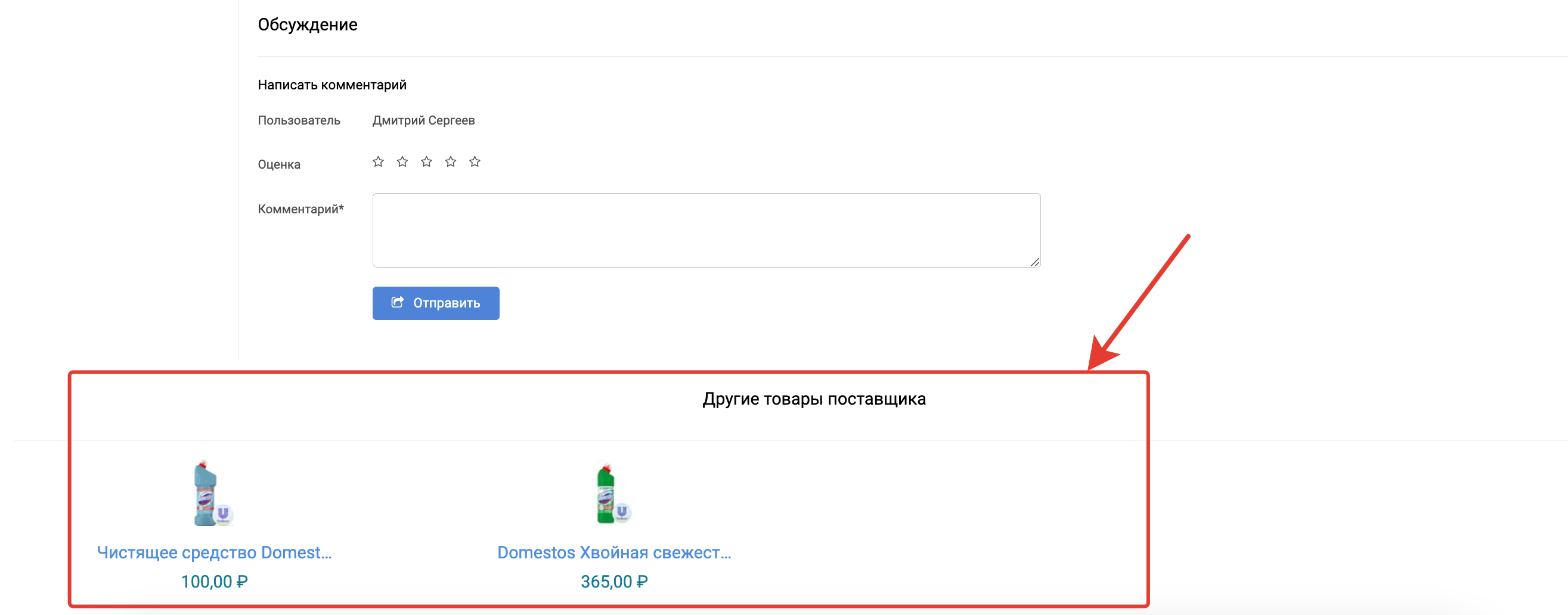The image size is (1568, 615).
Task: Click the 365,00 ₽ price
Action: 613,582
